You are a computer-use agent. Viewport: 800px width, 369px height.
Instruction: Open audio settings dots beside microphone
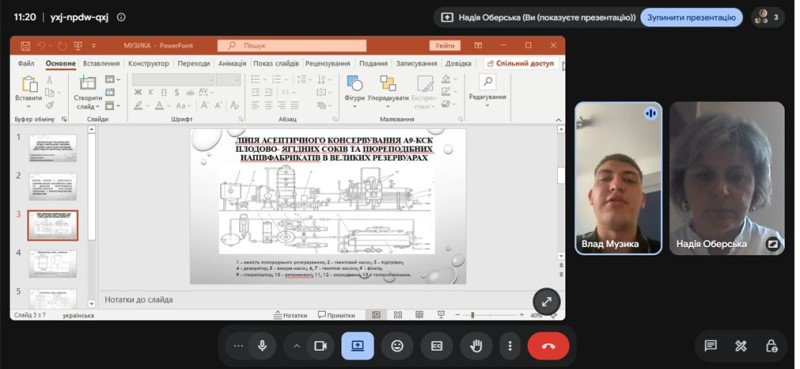point(238,346)
